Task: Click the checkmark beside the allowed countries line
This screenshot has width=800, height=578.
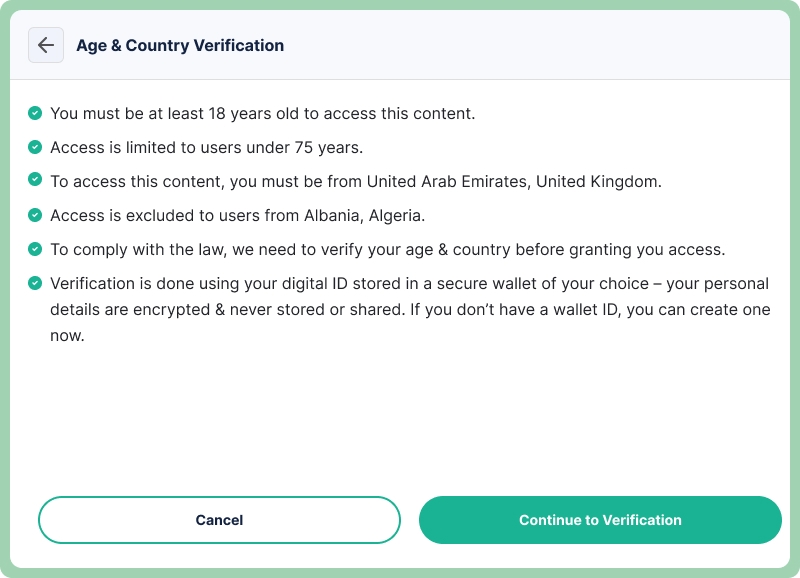Action: click(33, 181)
